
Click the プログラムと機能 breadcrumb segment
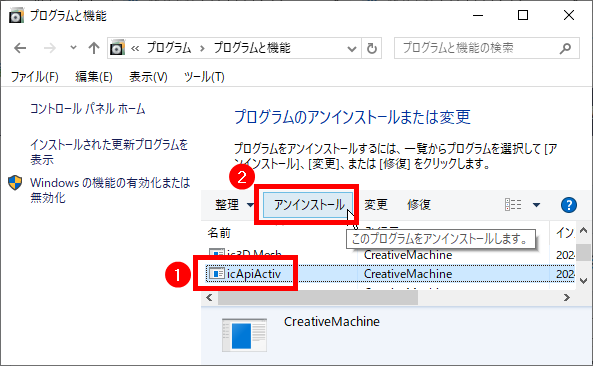(x=252, y=48)
